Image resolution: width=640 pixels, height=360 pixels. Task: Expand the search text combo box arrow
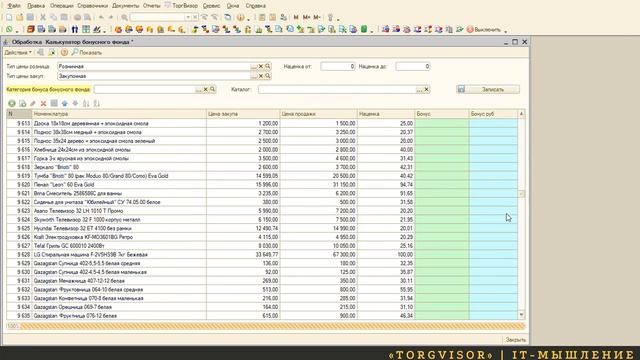[x=188, y=17]
